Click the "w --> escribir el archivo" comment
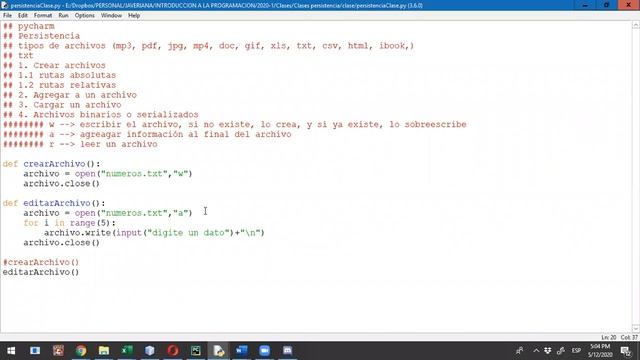 point(235,124)
